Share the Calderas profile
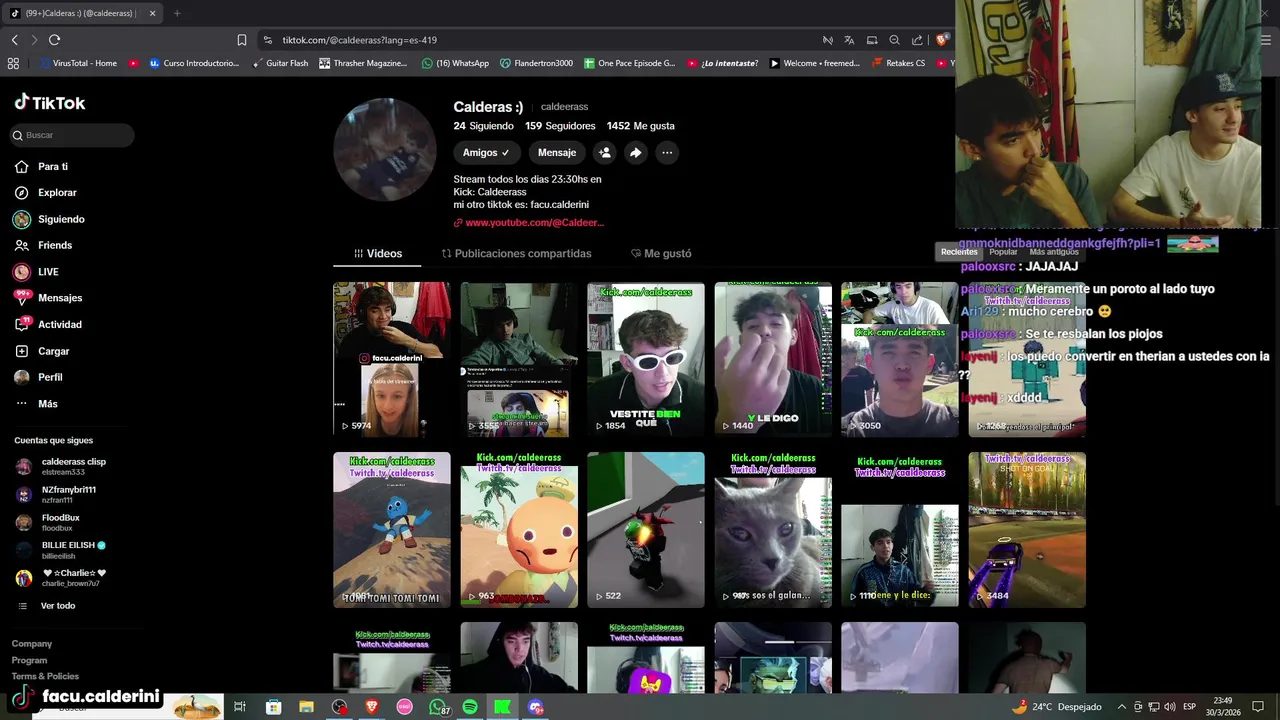Screen dimensions: 1280x720 point(635,153)
